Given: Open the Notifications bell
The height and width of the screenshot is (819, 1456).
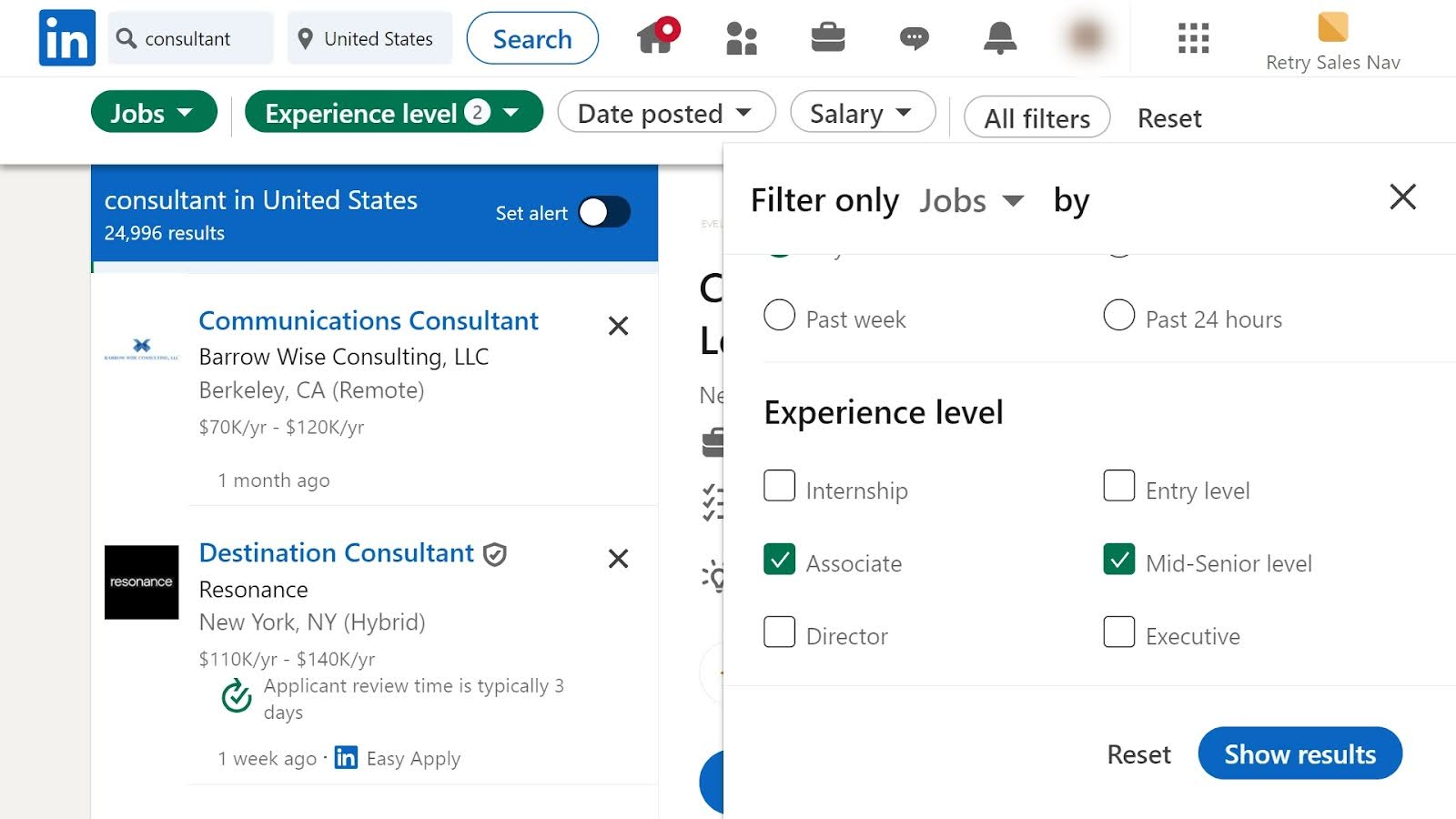Looking at the screenshot, I should point(999,38).
